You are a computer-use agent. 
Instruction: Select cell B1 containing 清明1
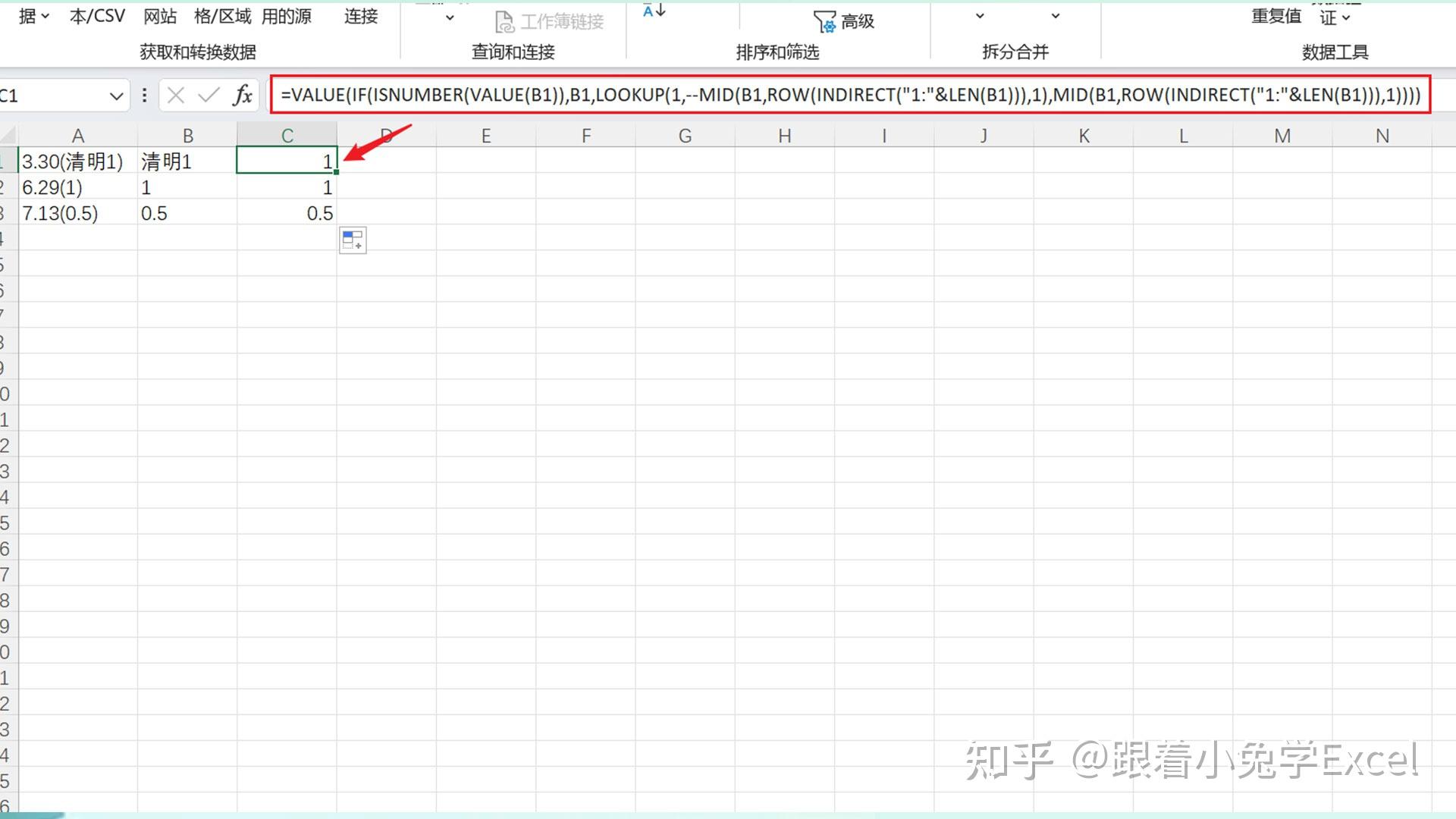pyautogui.click(x=187, y=162)
